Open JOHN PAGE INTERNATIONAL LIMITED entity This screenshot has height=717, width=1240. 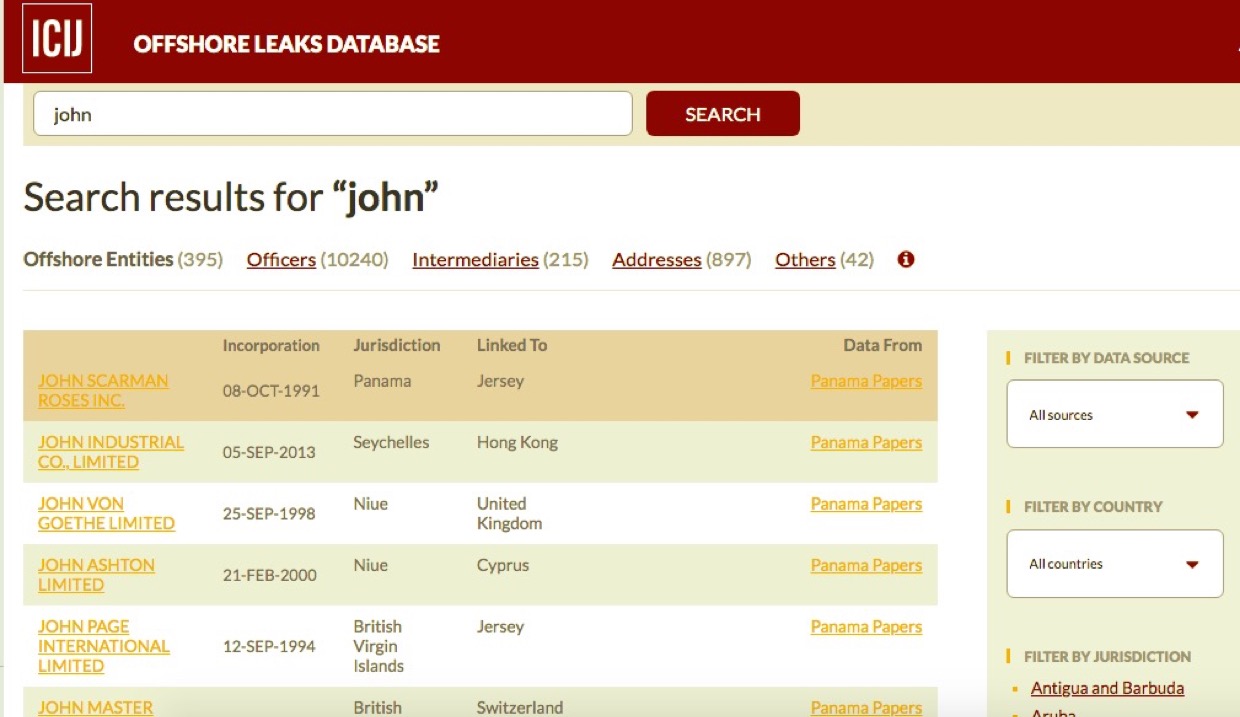pos(104,646)
